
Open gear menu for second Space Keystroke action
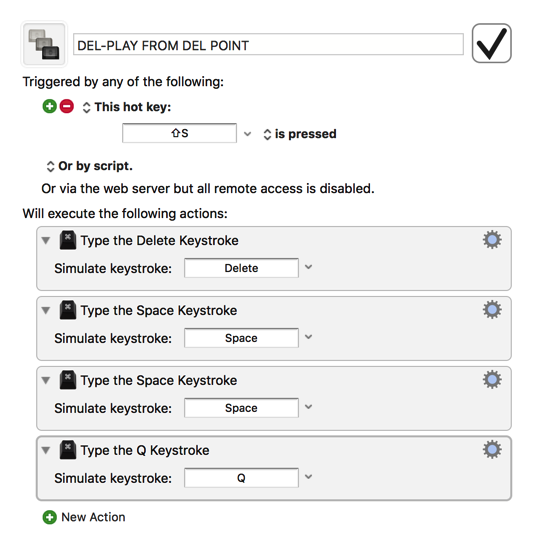coord(492,380)
